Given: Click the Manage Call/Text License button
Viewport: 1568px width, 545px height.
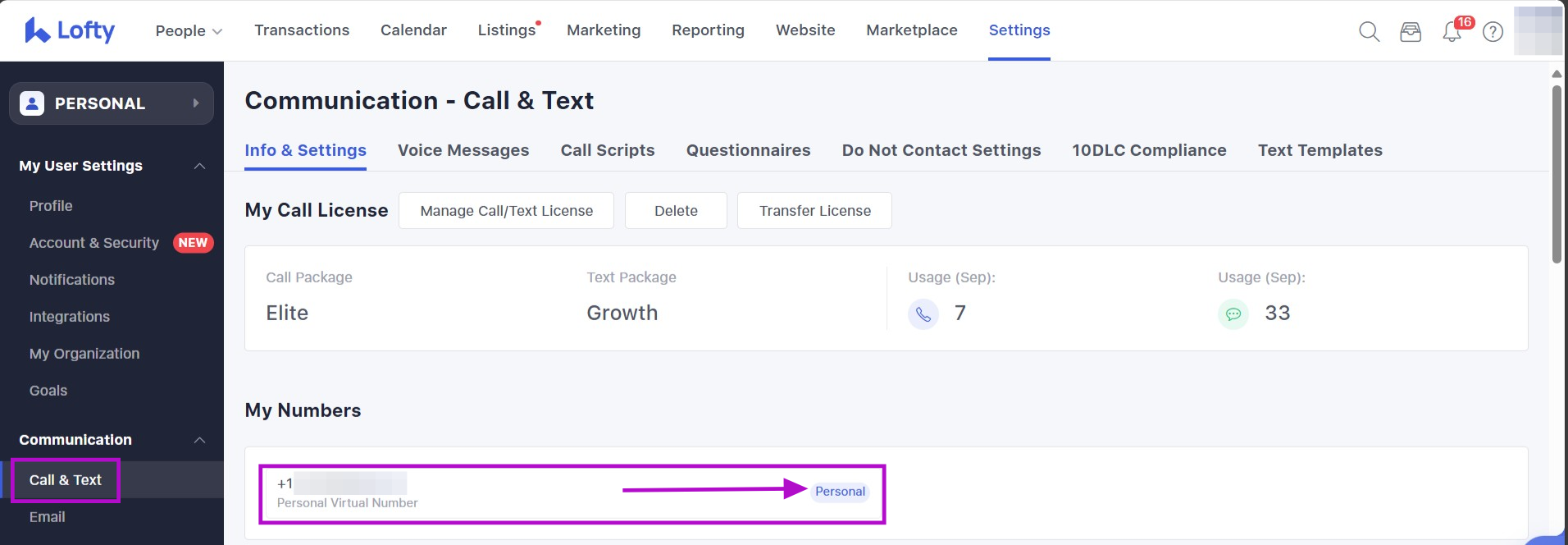Looking at the screenshot, I should point(506,211).
